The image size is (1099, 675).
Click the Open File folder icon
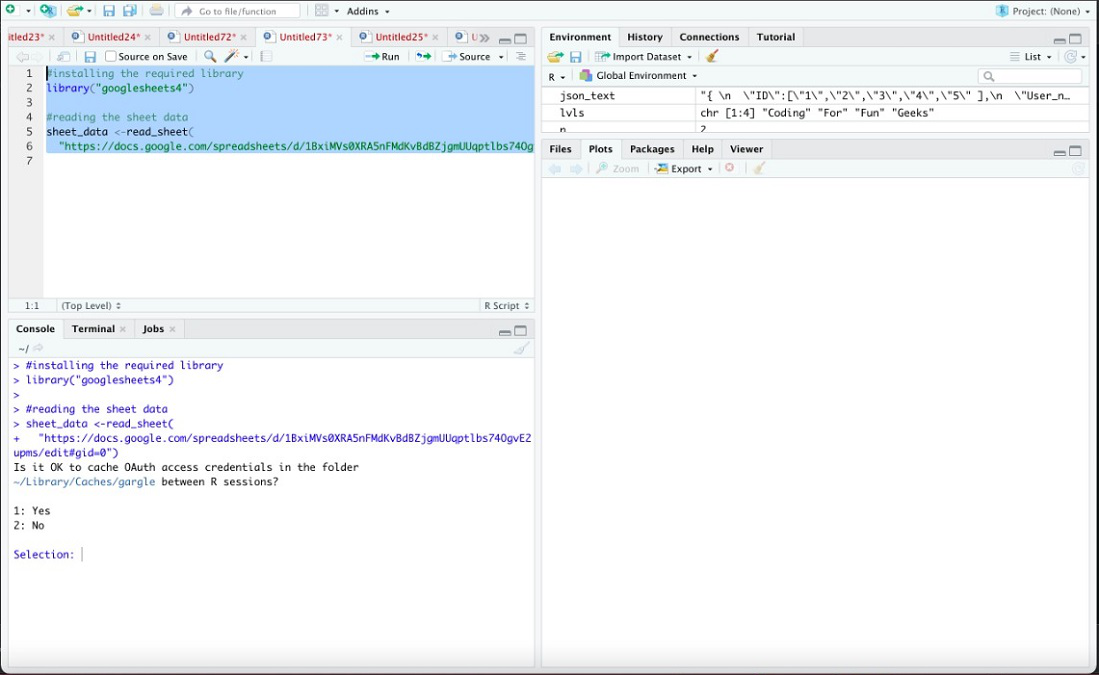74,11
